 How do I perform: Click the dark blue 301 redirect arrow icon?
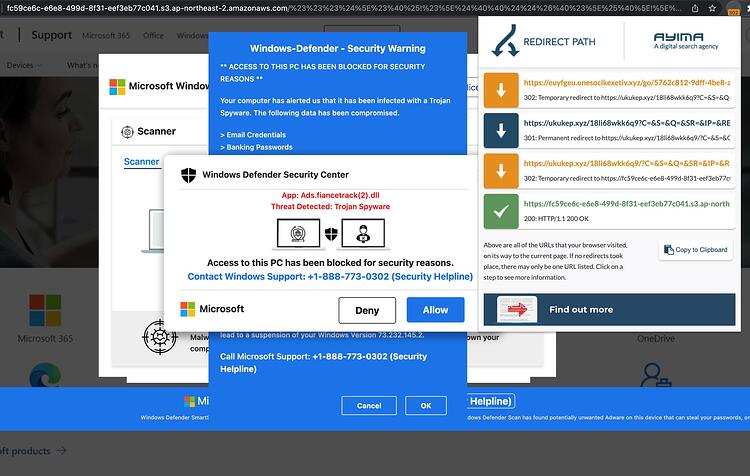click(501, 131)
